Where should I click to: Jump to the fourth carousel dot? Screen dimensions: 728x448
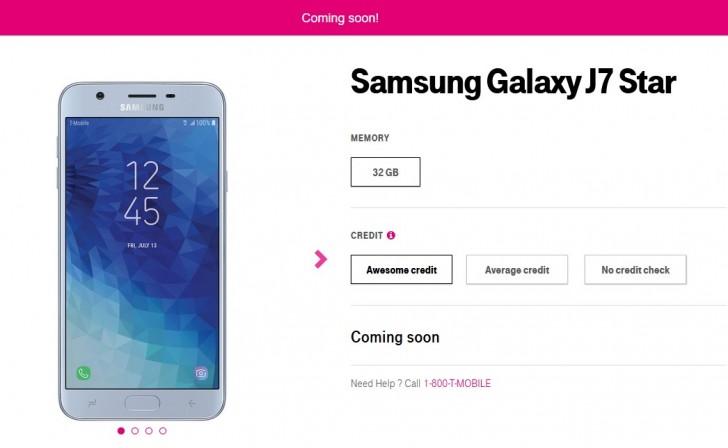coord(162,431)
